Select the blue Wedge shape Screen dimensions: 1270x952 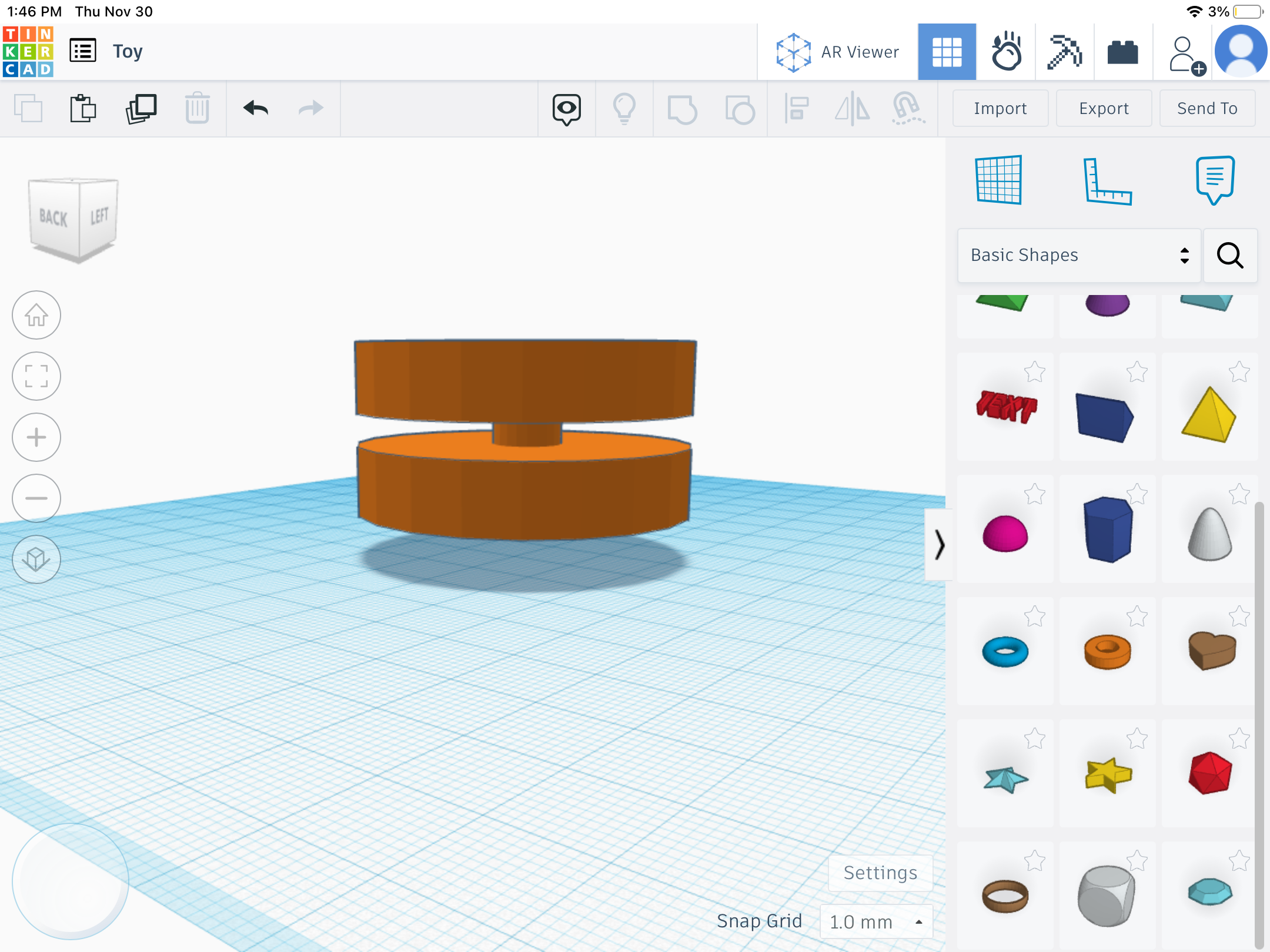pos(1107,407)
